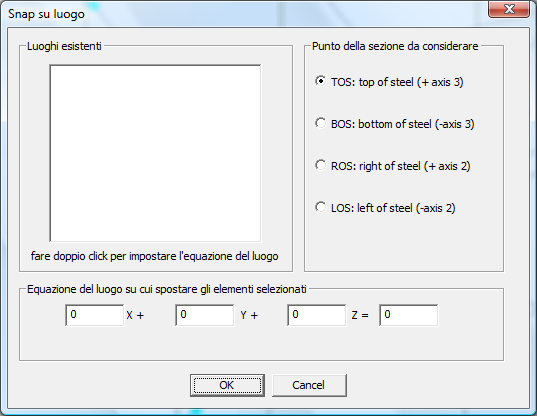Viewport: 537px width, 416px height.
Task: Click the Y coefficient input field
Action: click(x=205, y=315)
